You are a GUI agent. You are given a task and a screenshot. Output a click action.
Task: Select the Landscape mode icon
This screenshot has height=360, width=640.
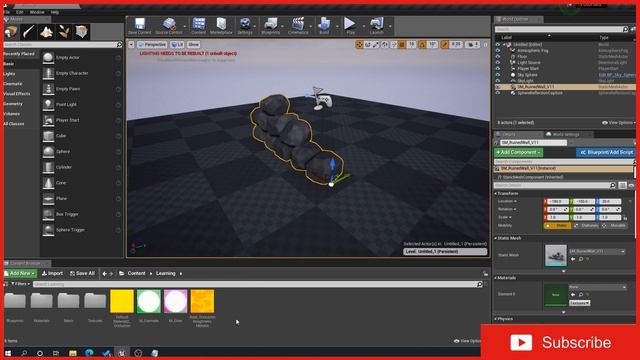tap(46, 32)
